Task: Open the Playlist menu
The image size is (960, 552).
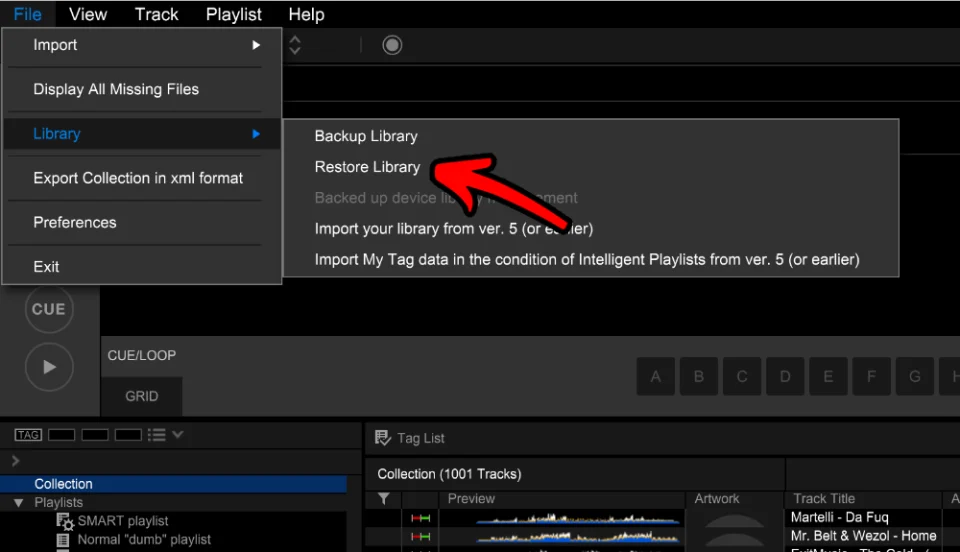Action: (234, 14)
